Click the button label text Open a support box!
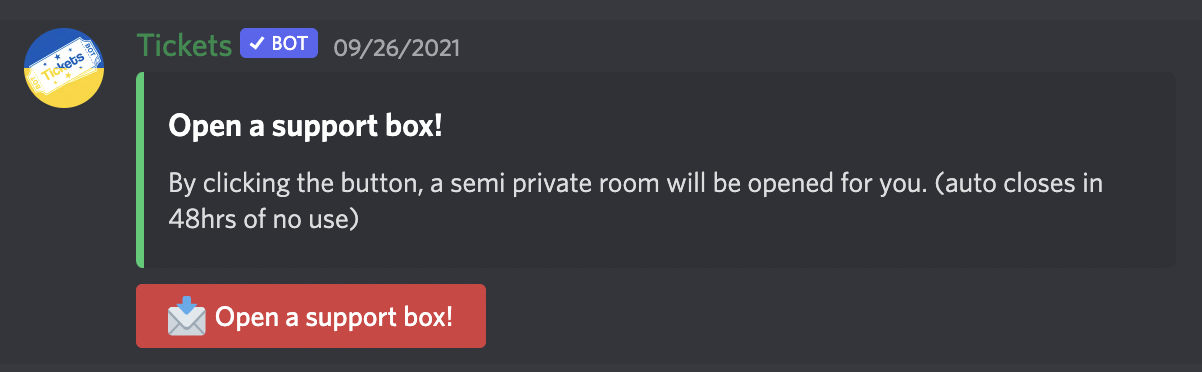Image resolution: width=1202 pixels, height=372 pixels. [x=334, y=317]
